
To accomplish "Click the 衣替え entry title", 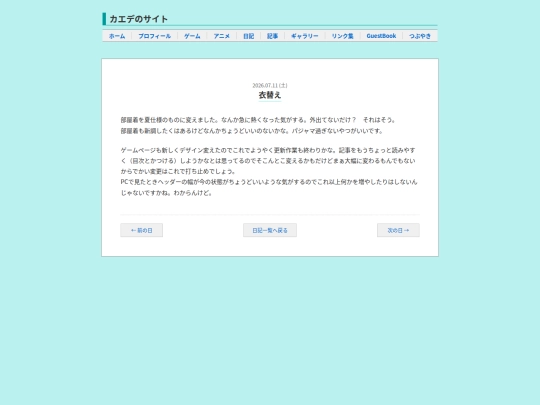I will tap(270, 95).
